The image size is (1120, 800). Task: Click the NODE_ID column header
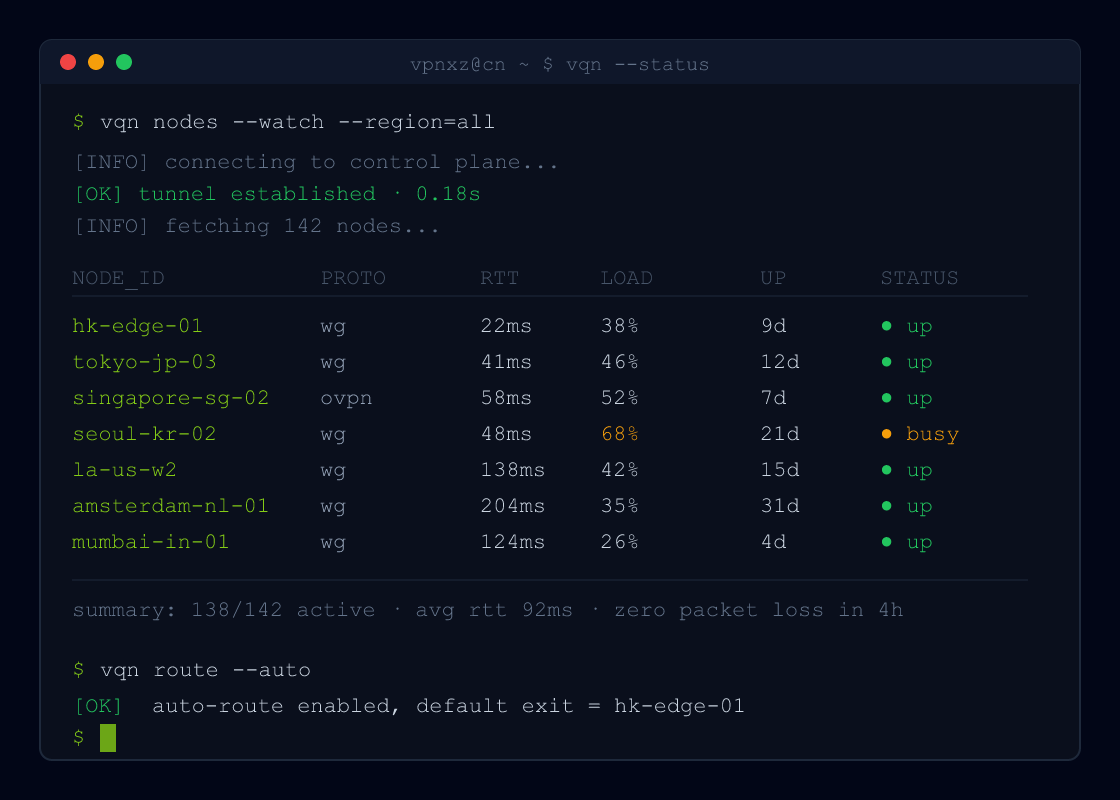click(118, 278)
